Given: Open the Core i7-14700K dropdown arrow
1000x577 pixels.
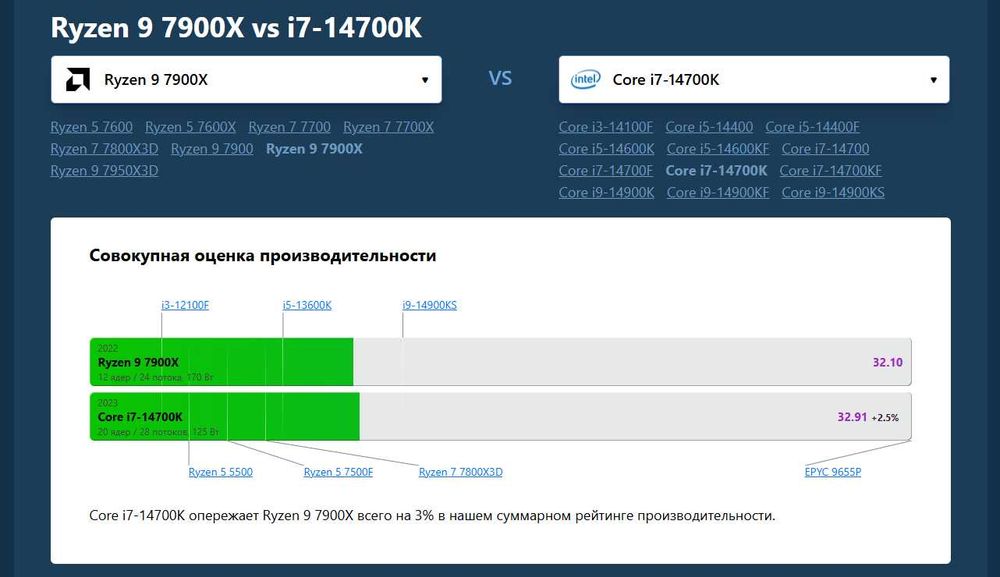Looking at the screenshot, I should pyautogui.click(x=934, y=80).
